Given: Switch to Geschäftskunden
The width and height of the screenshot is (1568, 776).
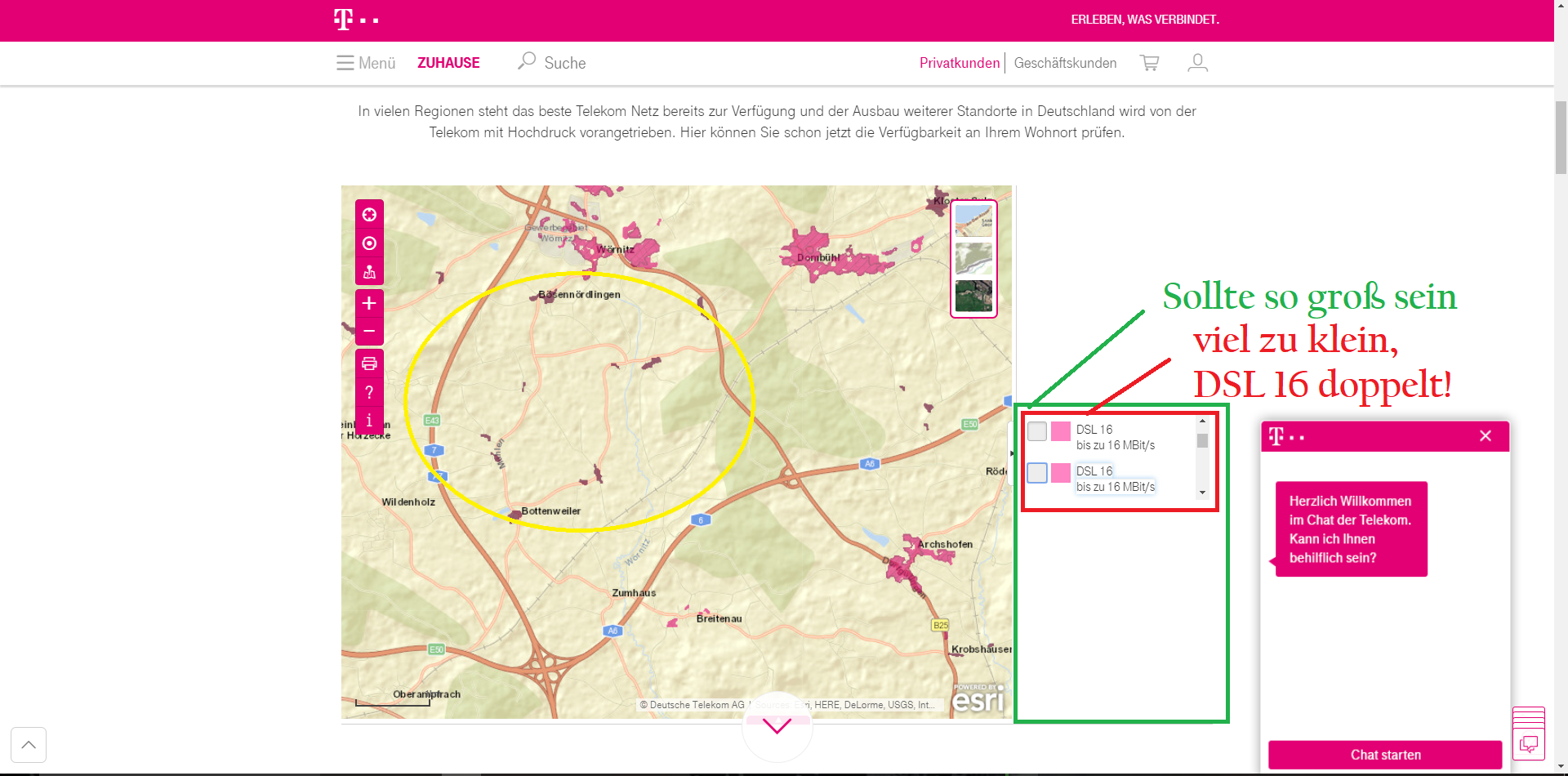Looking at the screenshot, I should [x=1065, y=63].
